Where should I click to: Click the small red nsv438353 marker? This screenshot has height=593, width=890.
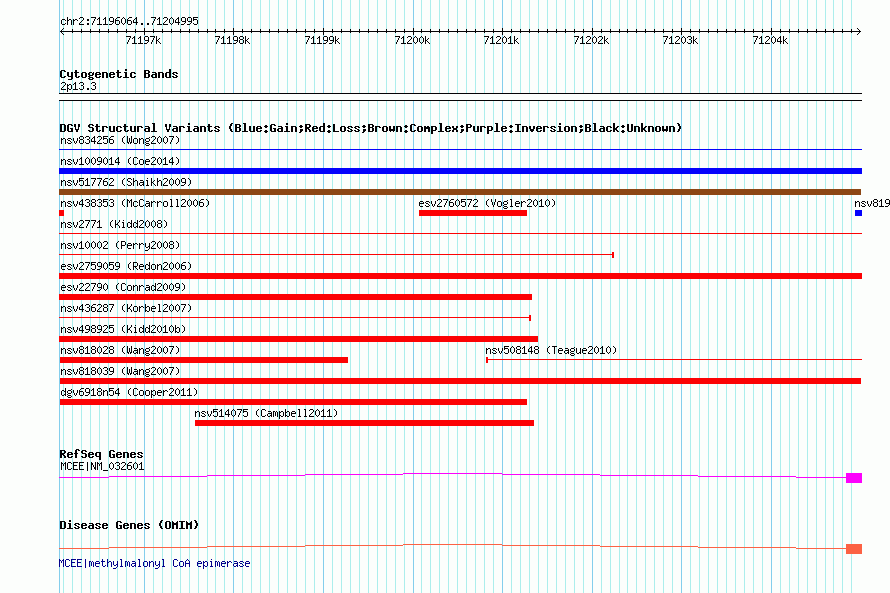(x=62, y=213)
